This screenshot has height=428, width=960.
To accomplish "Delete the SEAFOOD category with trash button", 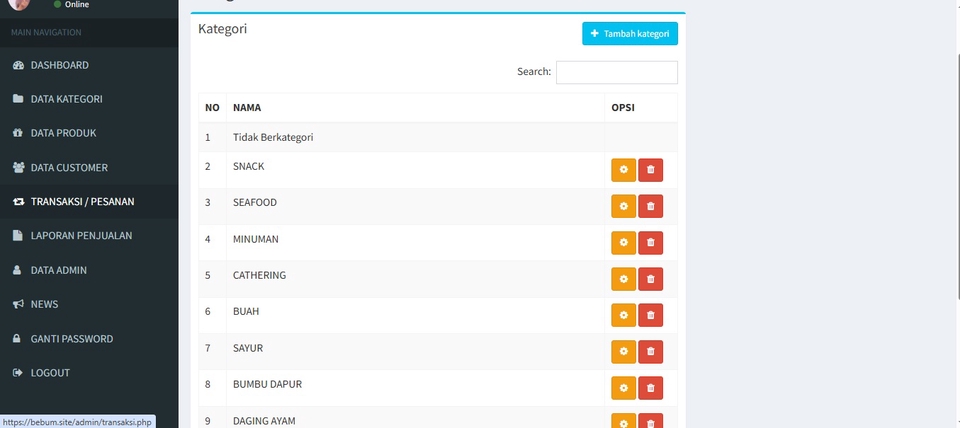I will pyautogui.click(x=650, y=206).
